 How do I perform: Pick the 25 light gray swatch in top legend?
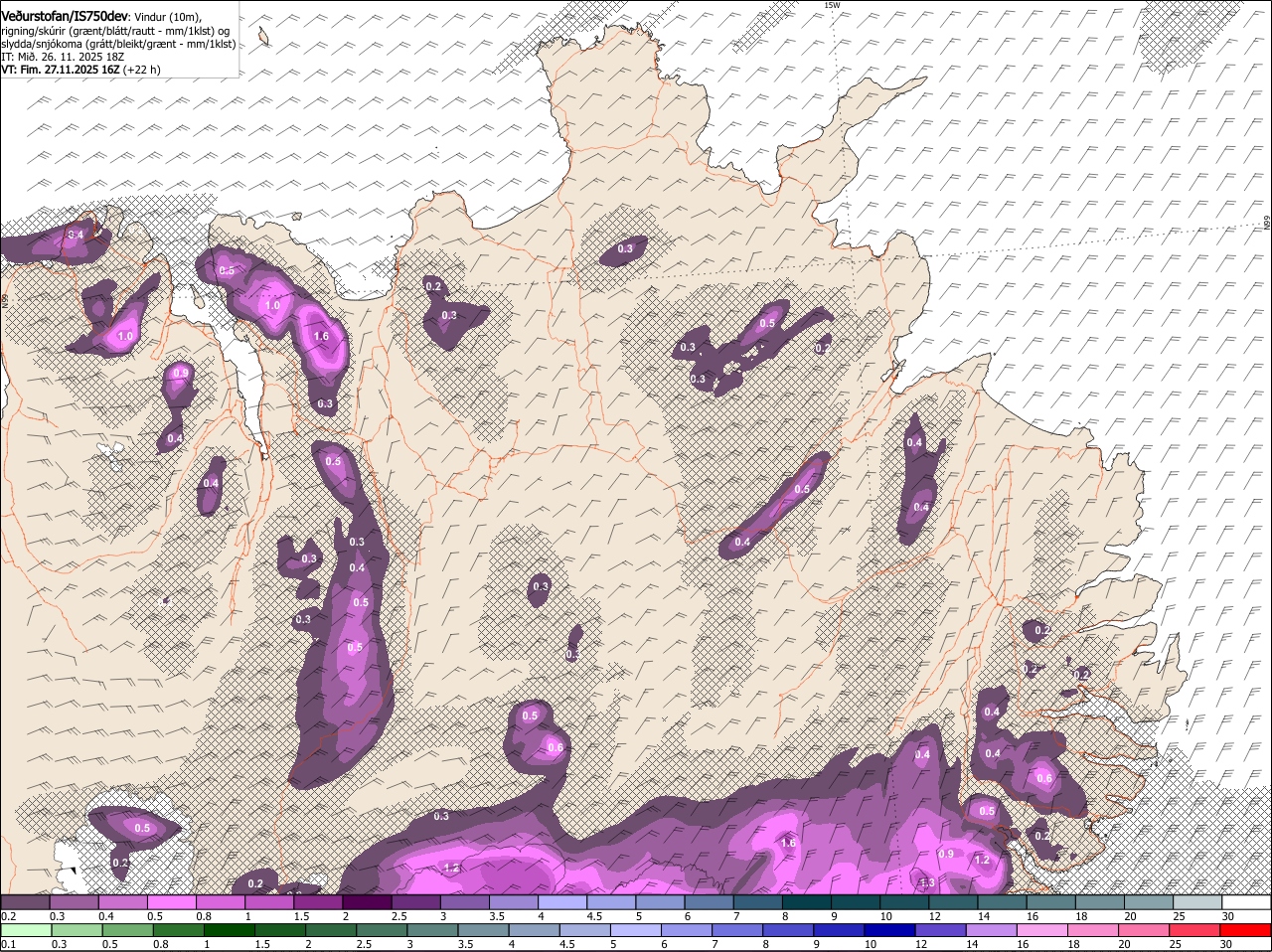(x=1196, y=902)
